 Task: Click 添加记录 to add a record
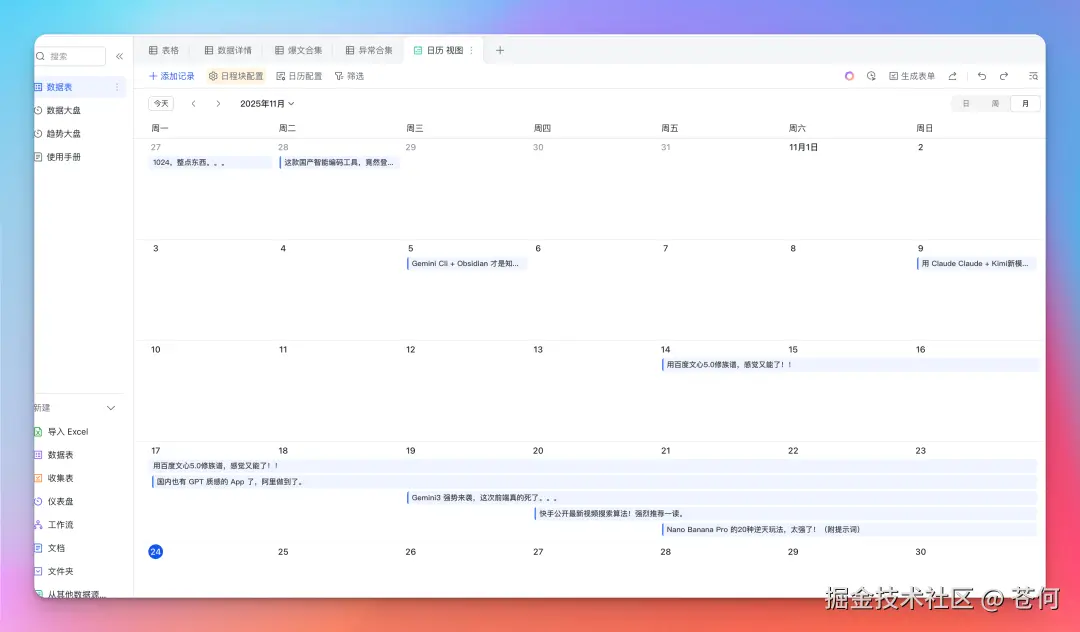[172, 76]
